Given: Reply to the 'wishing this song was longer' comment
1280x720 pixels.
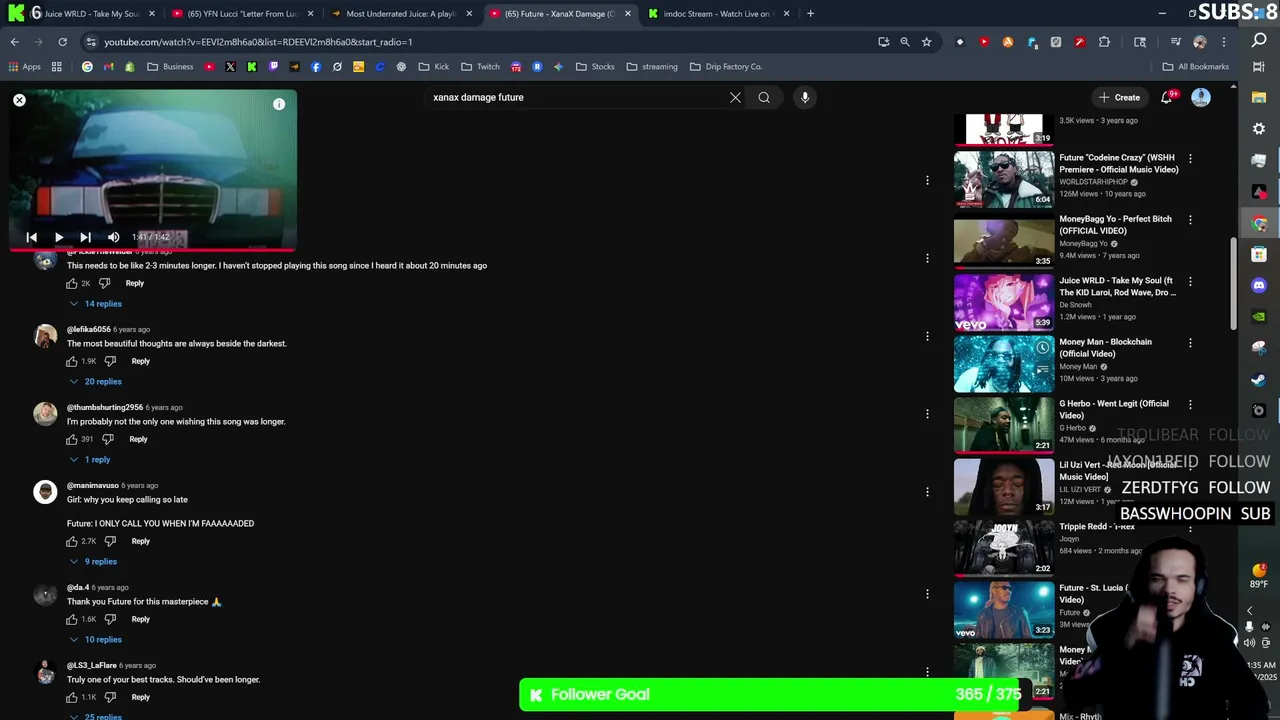Looking at the screenshot, I should [138, 439].
